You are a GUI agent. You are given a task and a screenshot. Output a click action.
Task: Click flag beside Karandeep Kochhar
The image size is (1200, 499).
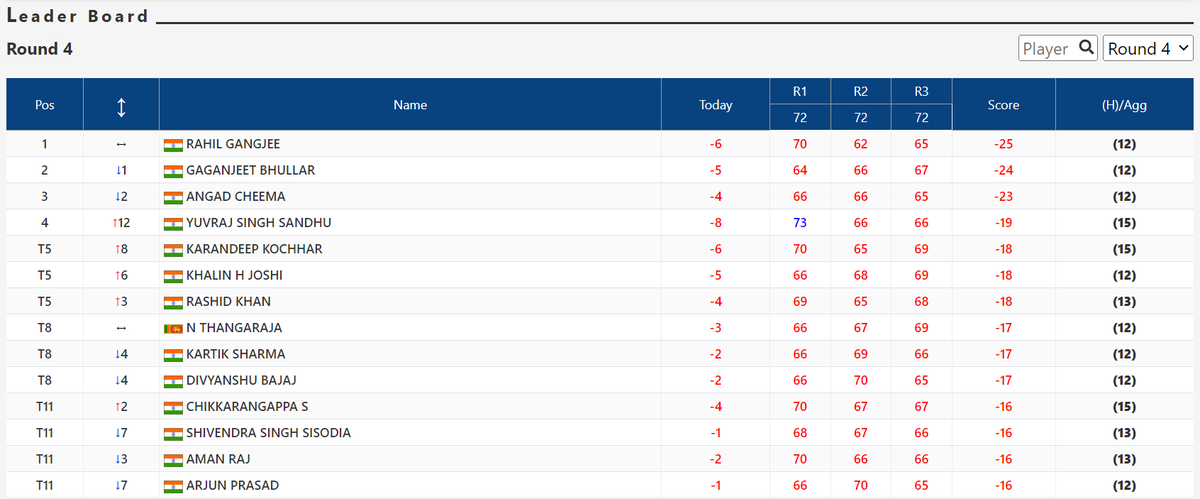(x=173, y=249)
